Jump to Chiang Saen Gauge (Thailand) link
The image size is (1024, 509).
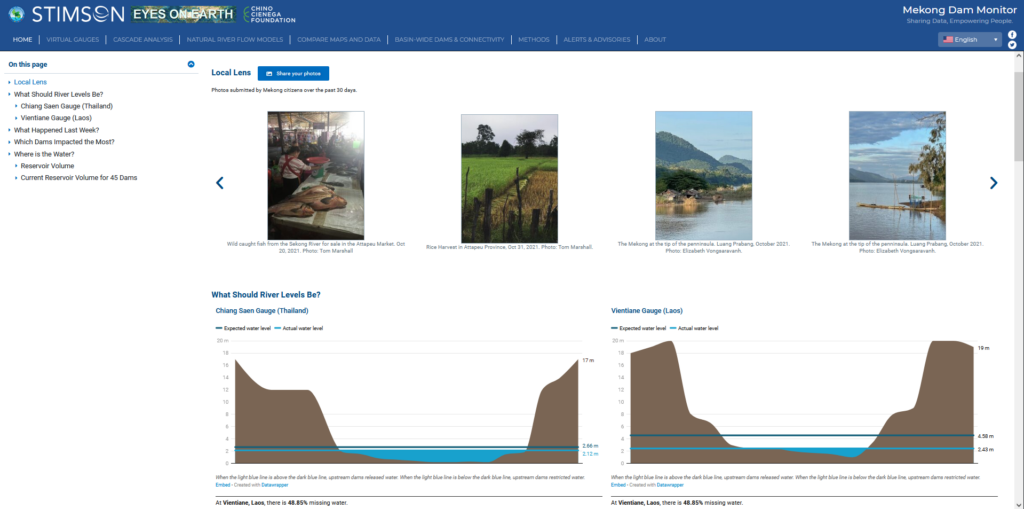pos(66,106)
